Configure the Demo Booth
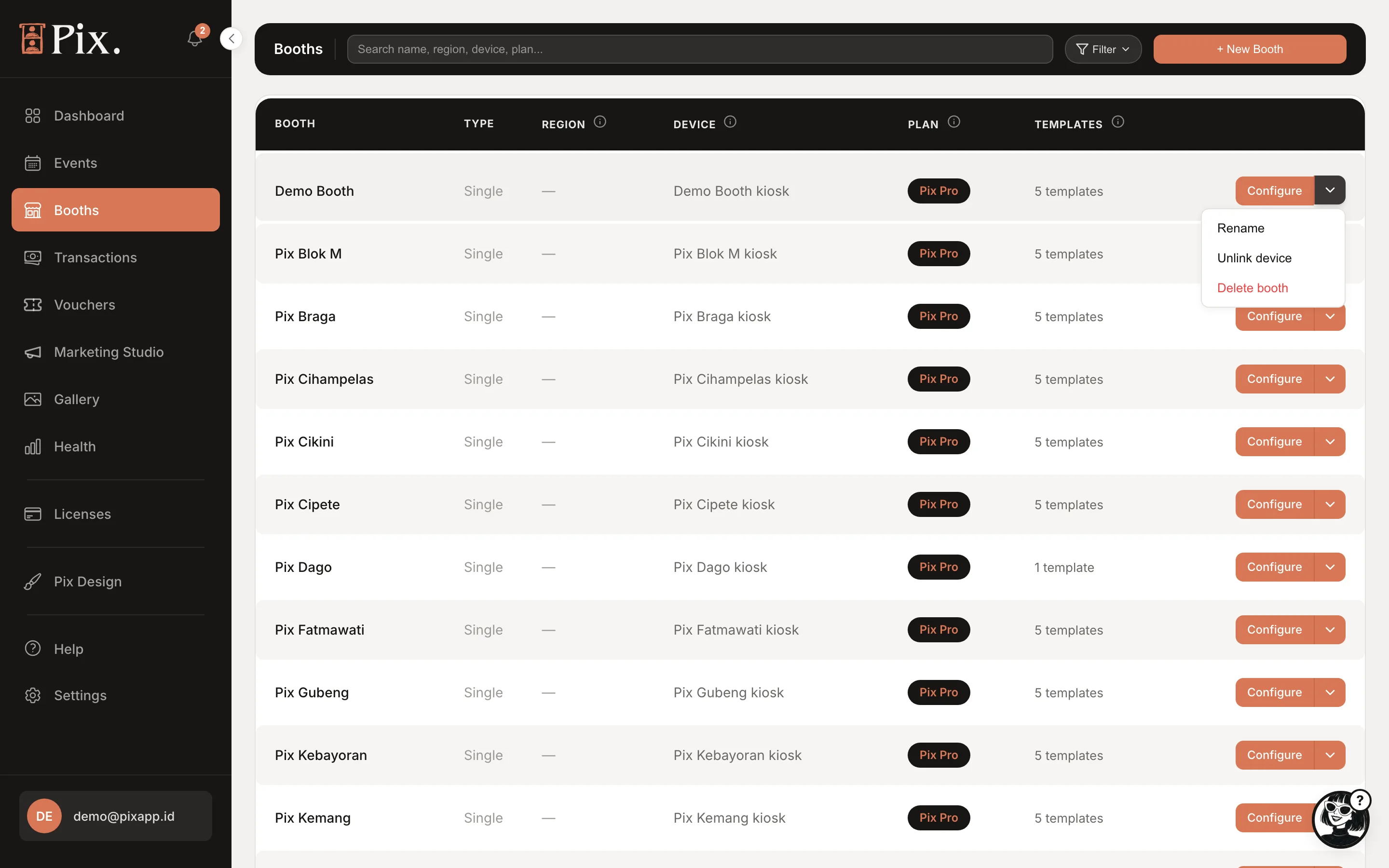Viewport: 1389px width, 868px height. pos(1274,190)
